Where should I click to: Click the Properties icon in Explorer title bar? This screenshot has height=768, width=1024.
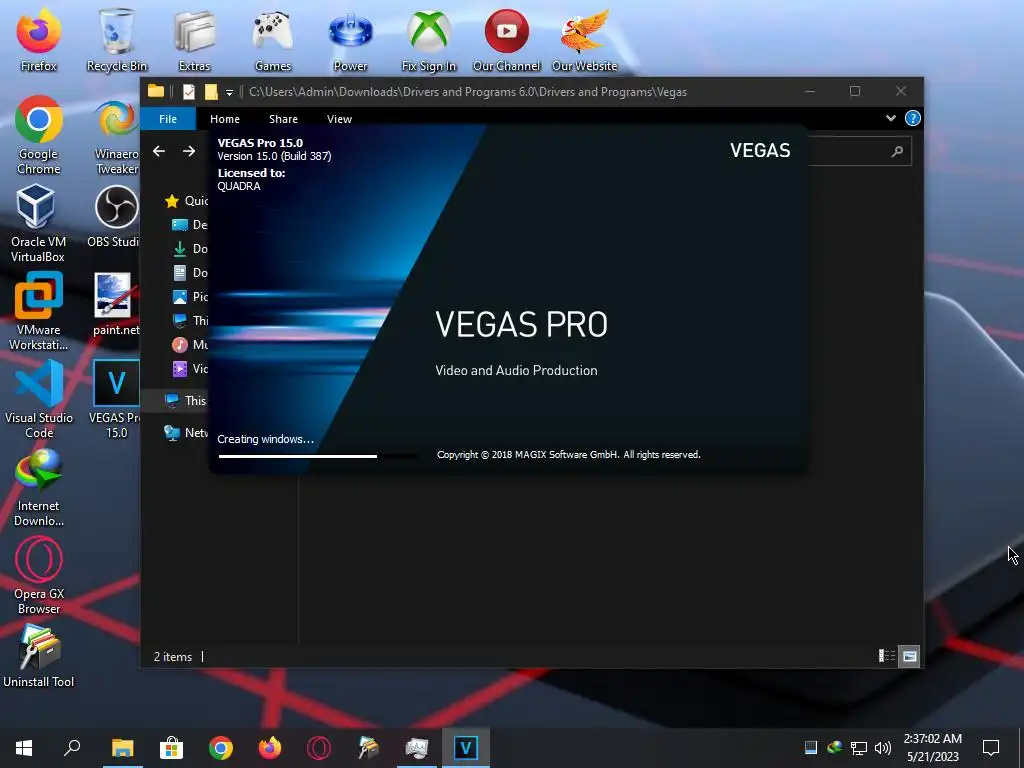[x=189, y=92]
